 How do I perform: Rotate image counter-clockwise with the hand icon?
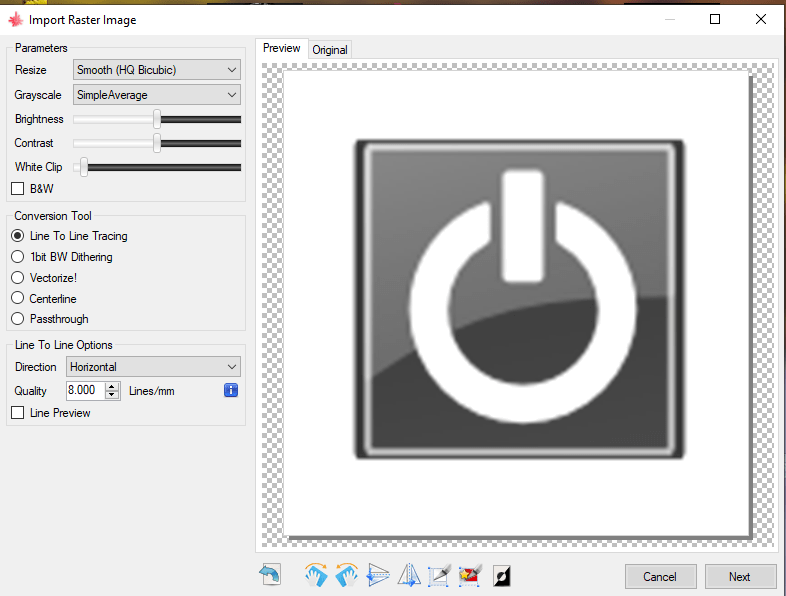(x=347, y=575)
